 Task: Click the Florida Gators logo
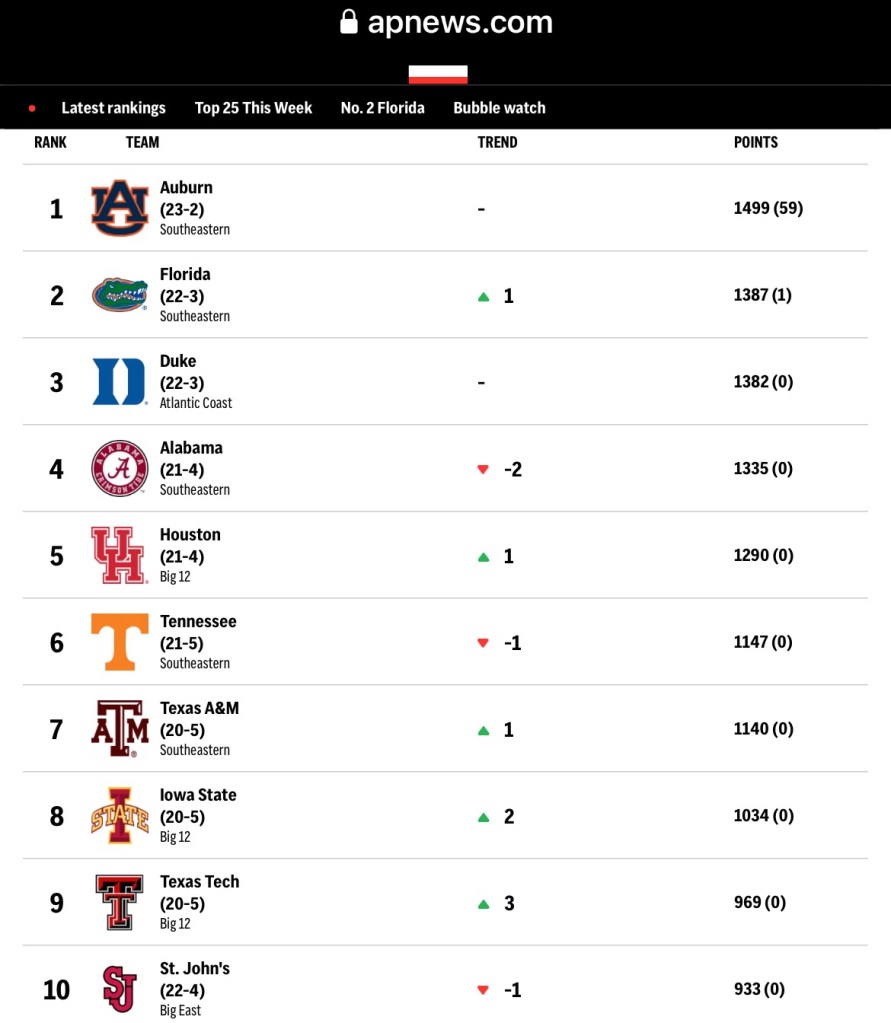click(x=120, y=295)
